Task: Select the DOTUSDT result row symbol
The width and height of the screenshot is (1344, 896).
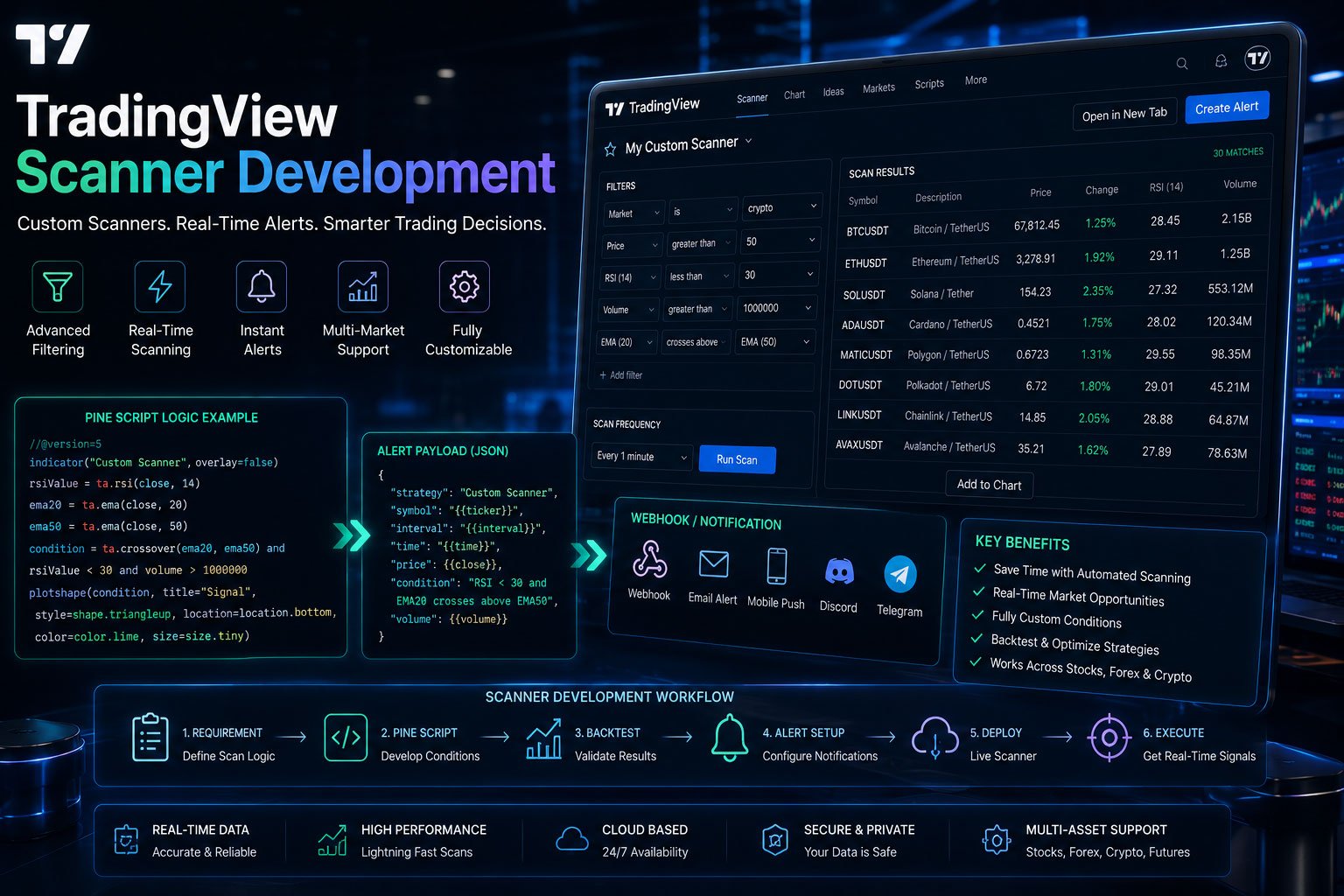Action: [x=860, y=385]
